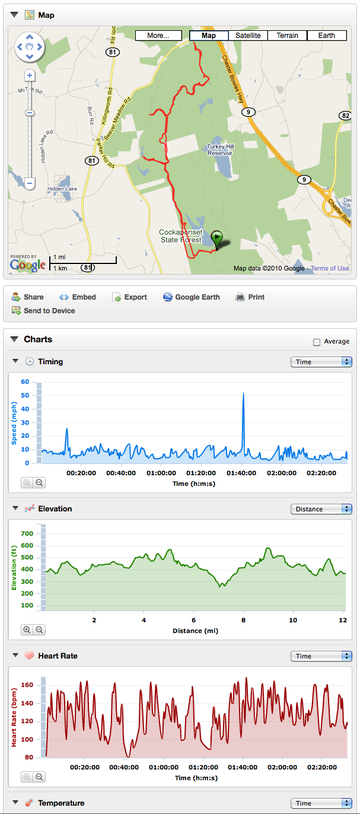Click the map zoom slider handle
The width and height of the screenshot is (360, 814).
[x=30, y=113]
